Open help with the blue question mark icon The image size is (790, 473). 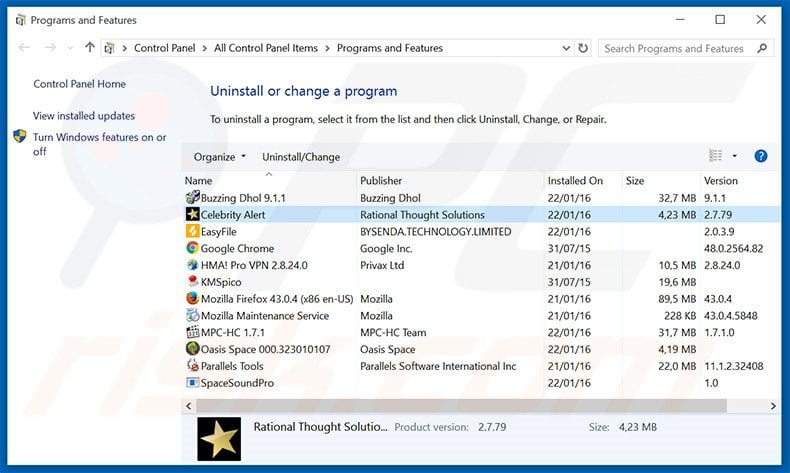[x=761, y=156]
